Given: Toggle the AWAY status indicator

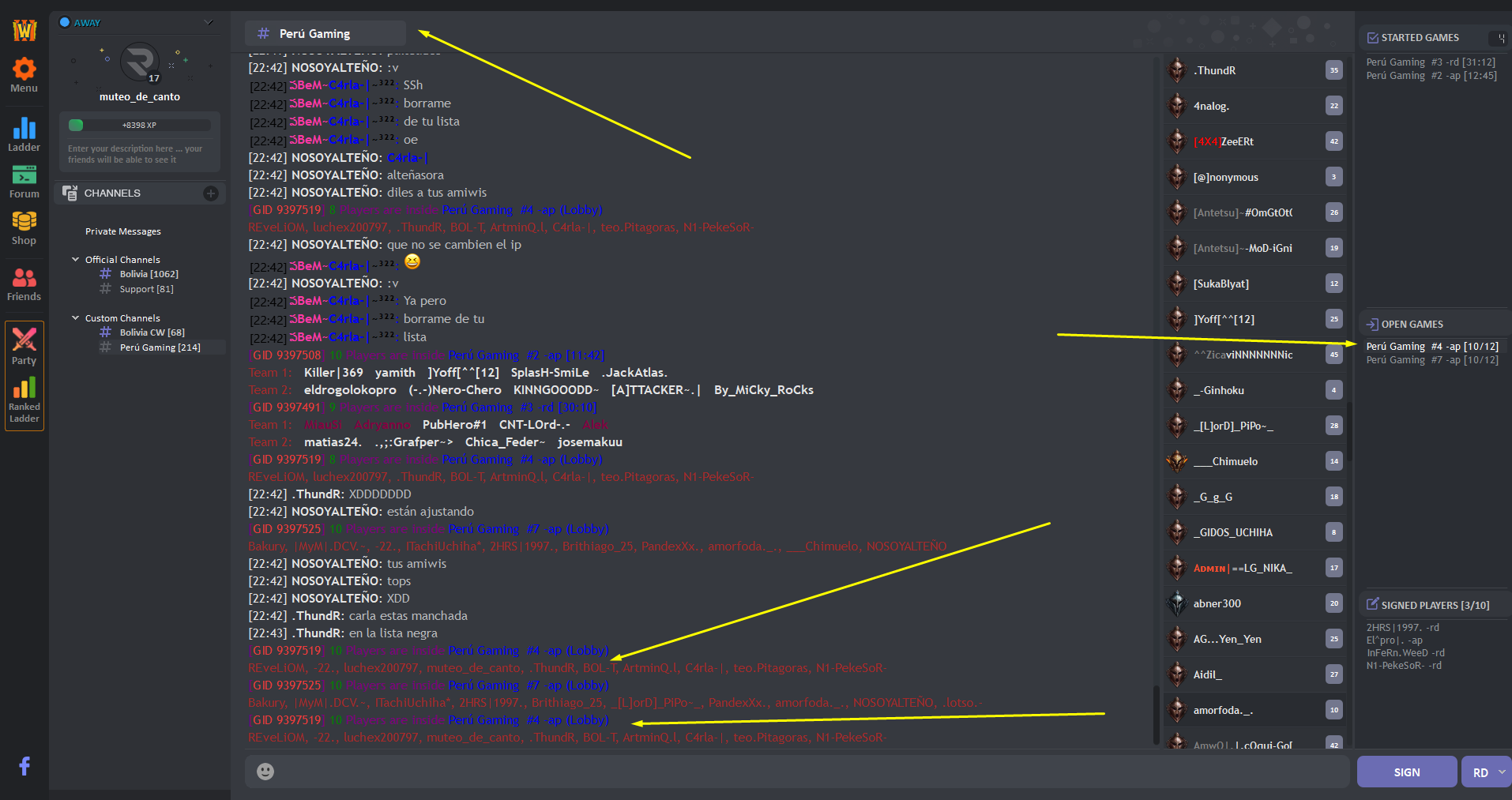Looking at the screenshot, I should (65, 22).
